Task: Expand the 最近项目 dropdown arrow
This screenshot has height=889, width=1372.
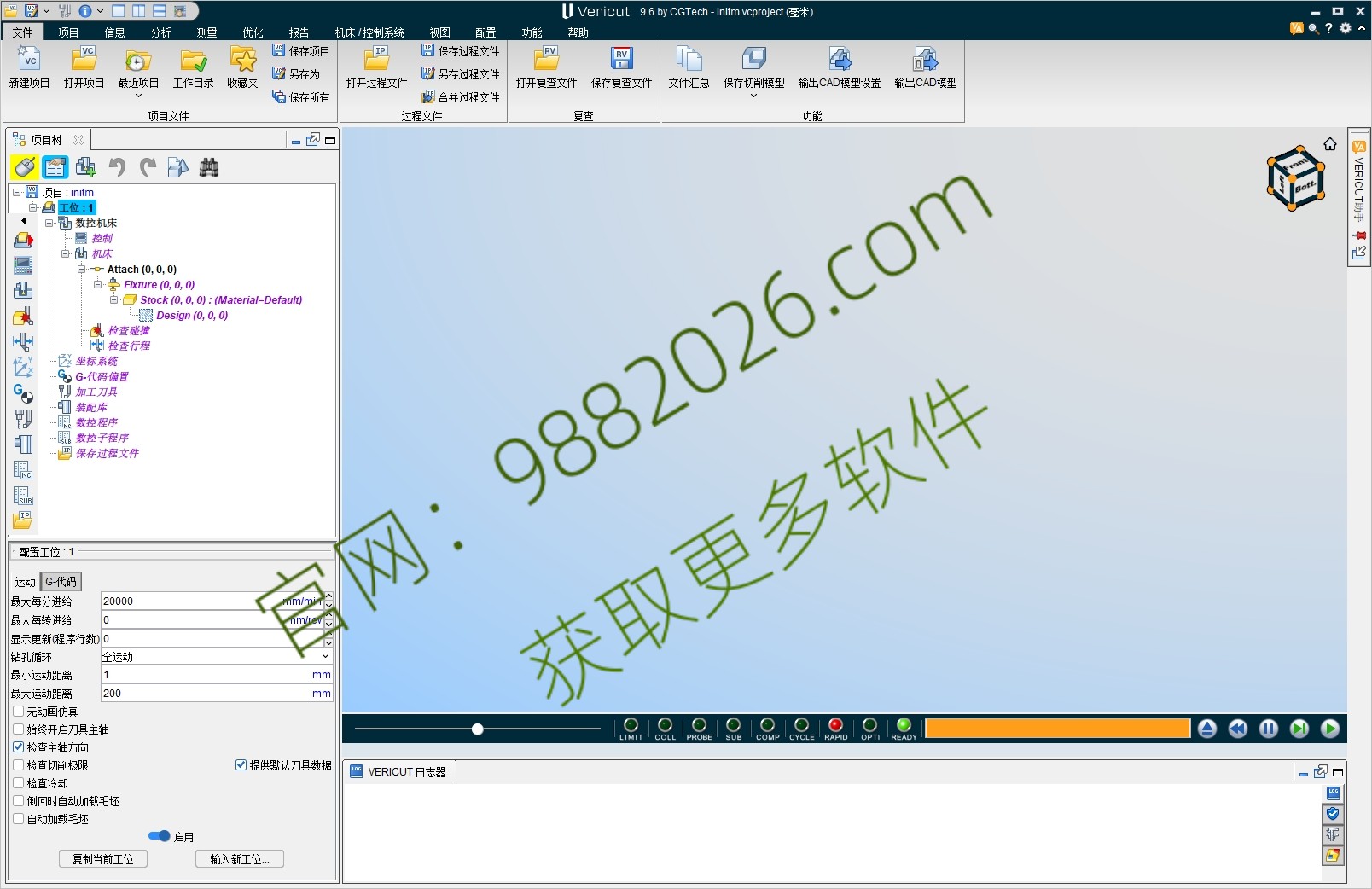Action: (x=138, y=96)
